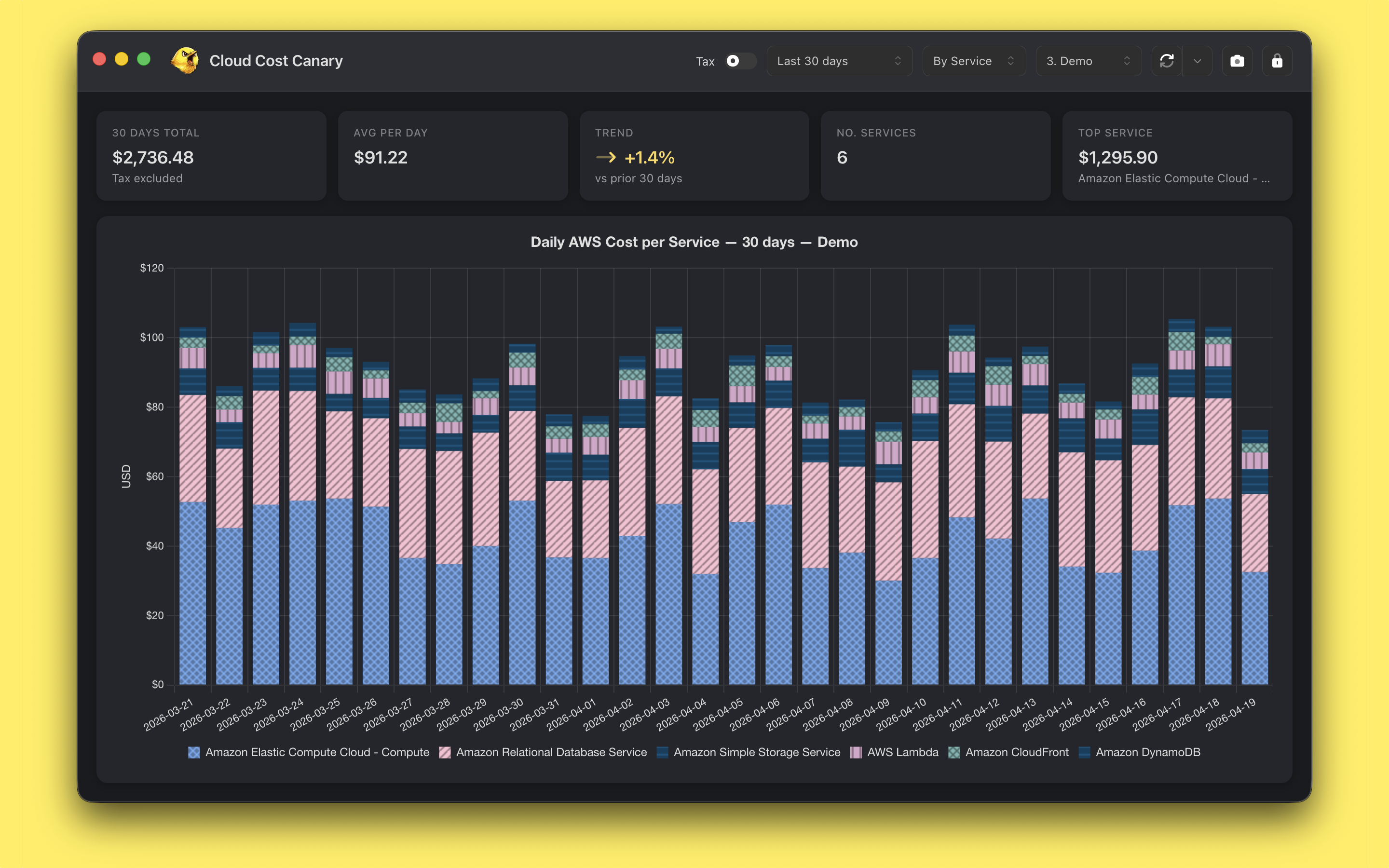Click the bar for 2026-04-13

1035,515
